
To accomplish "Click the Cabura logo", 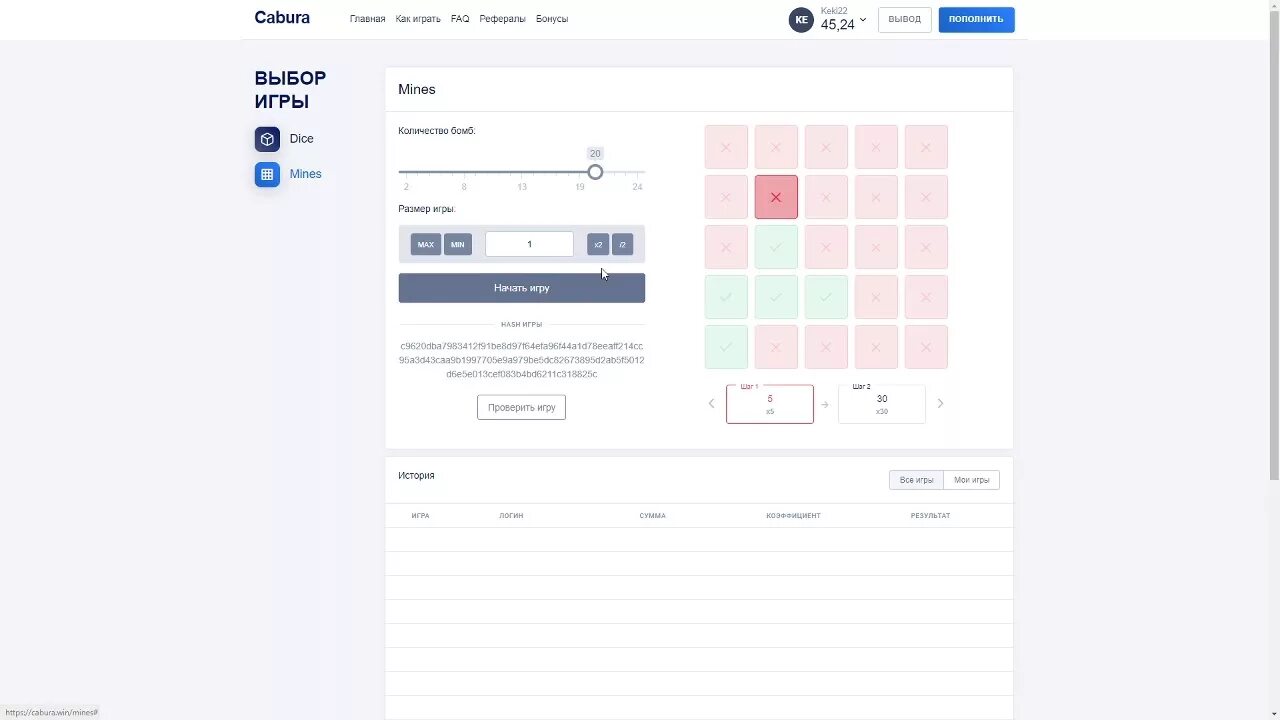I will (282, 18).
